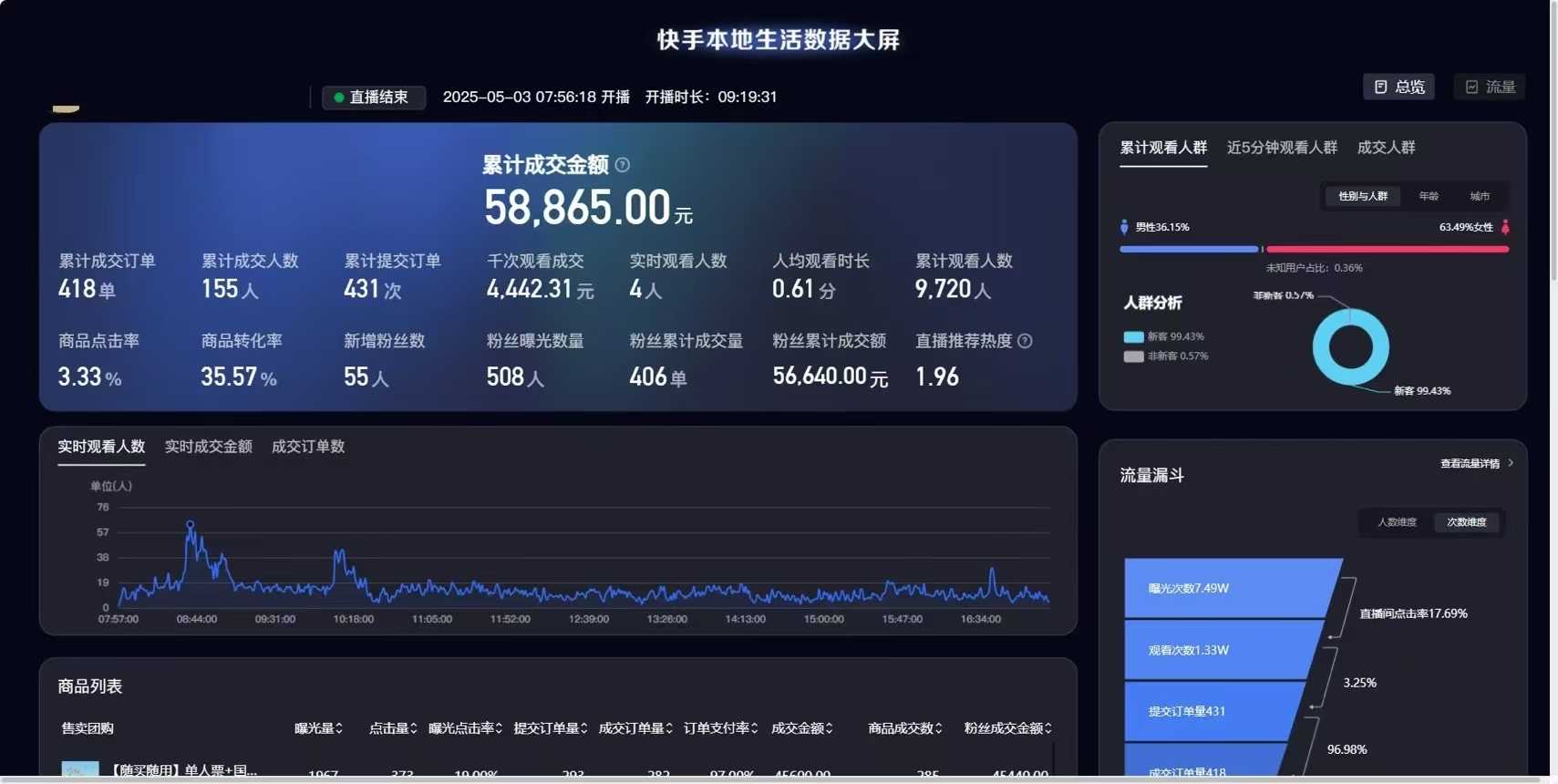
Task: Click the 人均观看时长 0.61分 metric
Action: 820,277
